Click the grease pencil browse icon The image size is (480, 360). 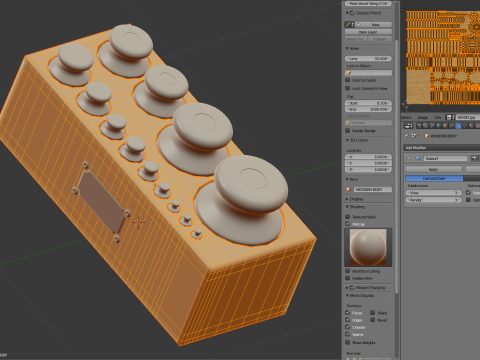pyautogui.click(x=349, y=24)
